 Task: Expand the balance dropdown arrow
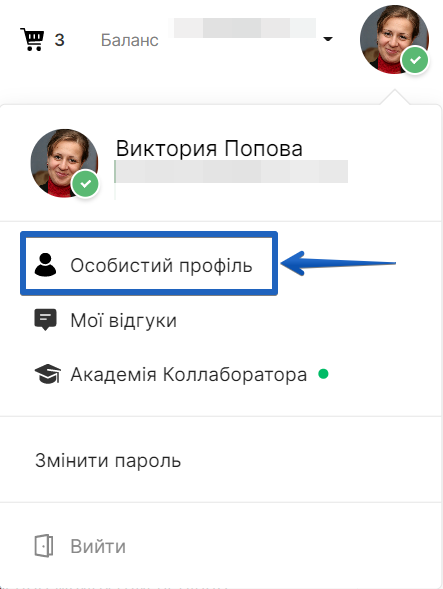point(328,39)
